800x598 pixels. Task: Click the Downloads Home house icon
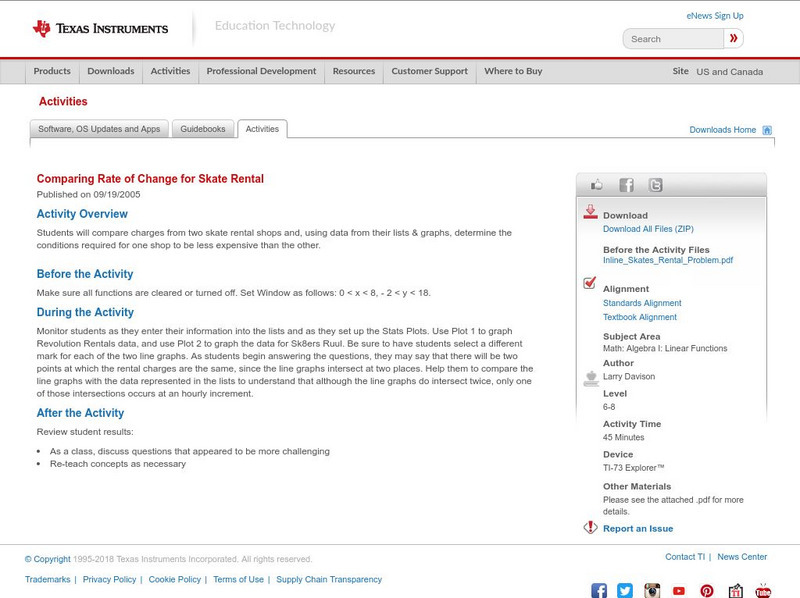point(767,130)
